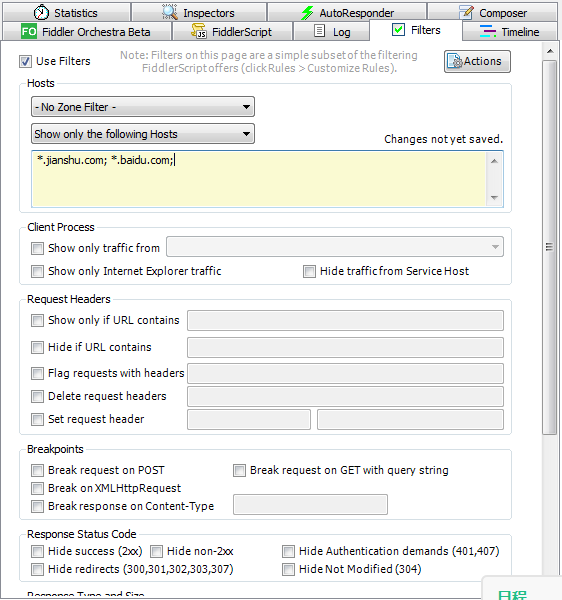Image resolution: width=562 pixels, height=600 pixels.
Task: Open the client process traffic dropdown
Action: point(335,247)
